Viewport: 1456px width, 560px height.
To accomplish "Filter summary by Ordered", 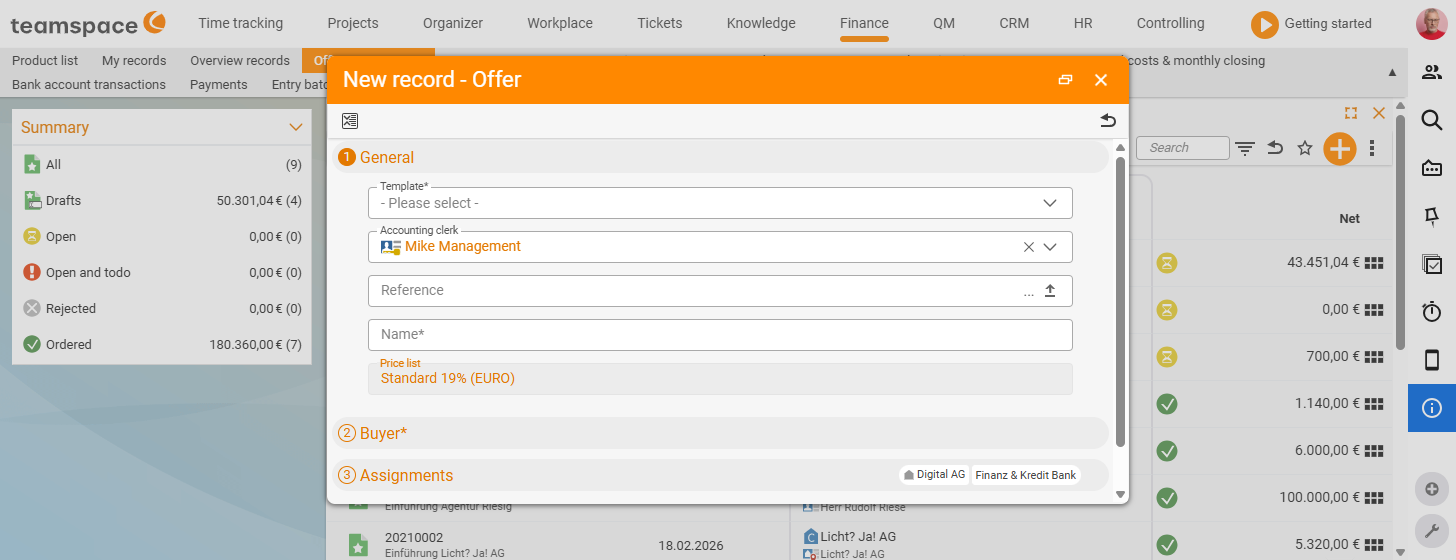I will [162, 345].
